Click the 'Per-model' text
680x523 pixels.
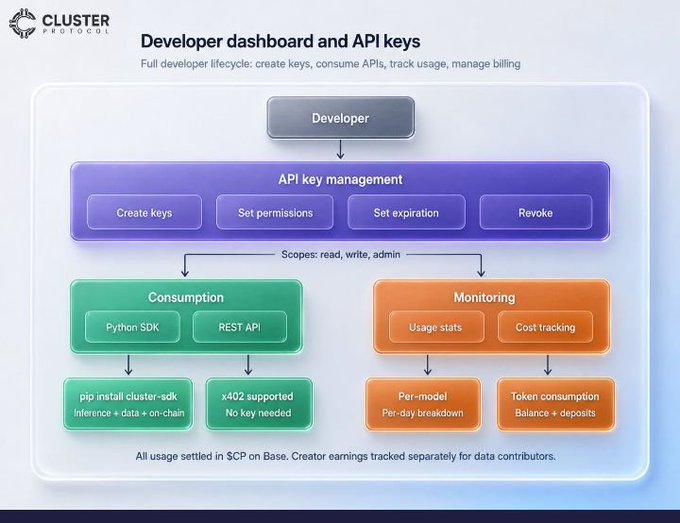[422, 396]
